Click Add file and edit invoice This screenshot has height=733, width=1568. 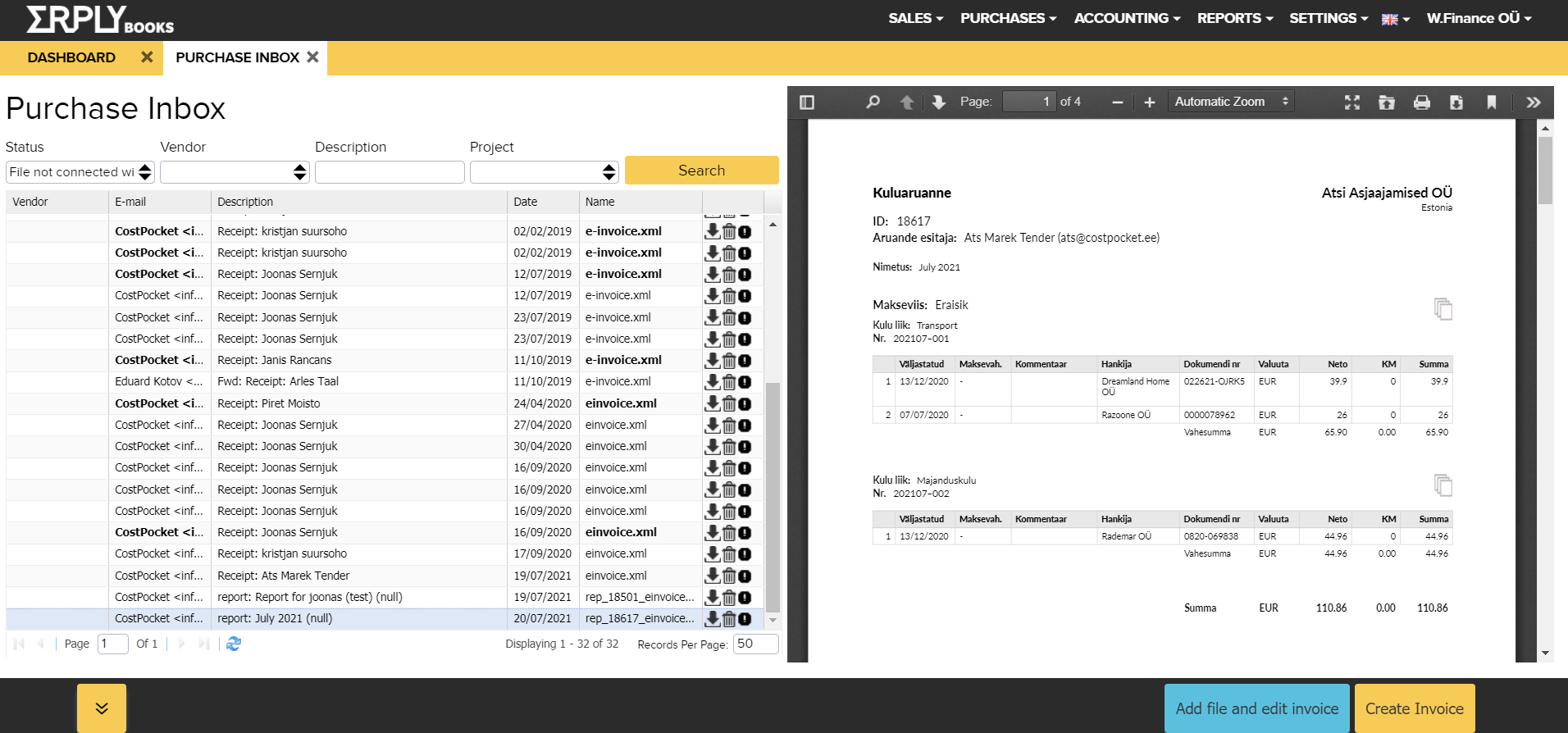[1256, 708]
